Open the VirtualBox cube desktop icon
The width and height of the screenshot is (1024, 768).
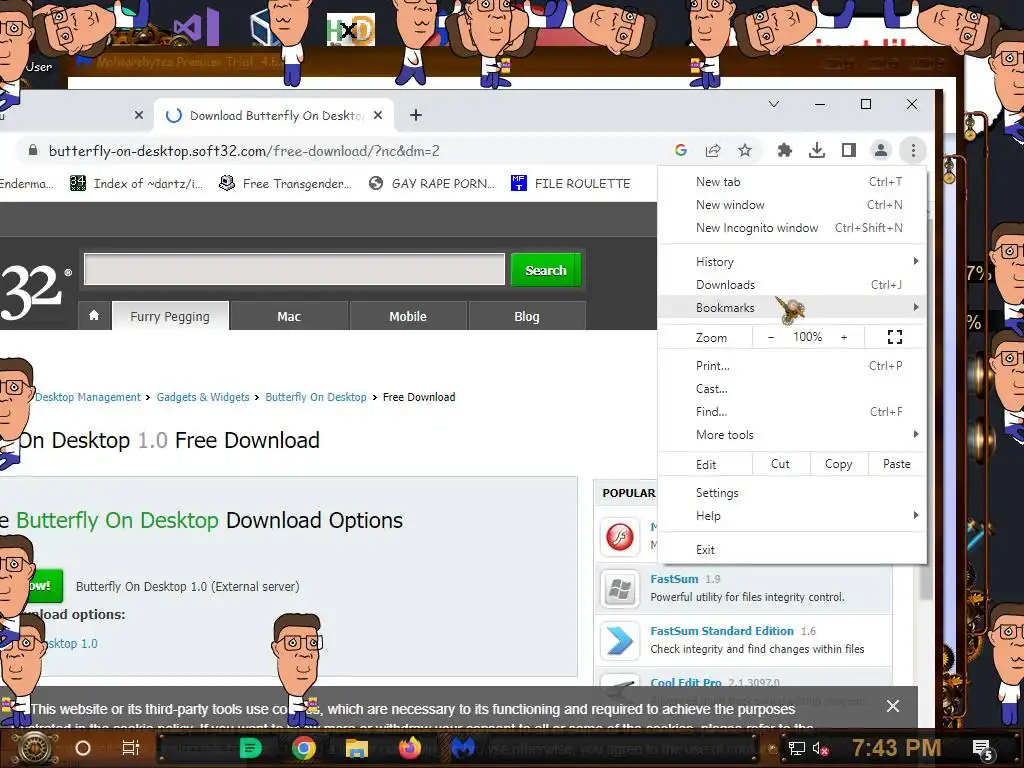click(x=264, y=27)
